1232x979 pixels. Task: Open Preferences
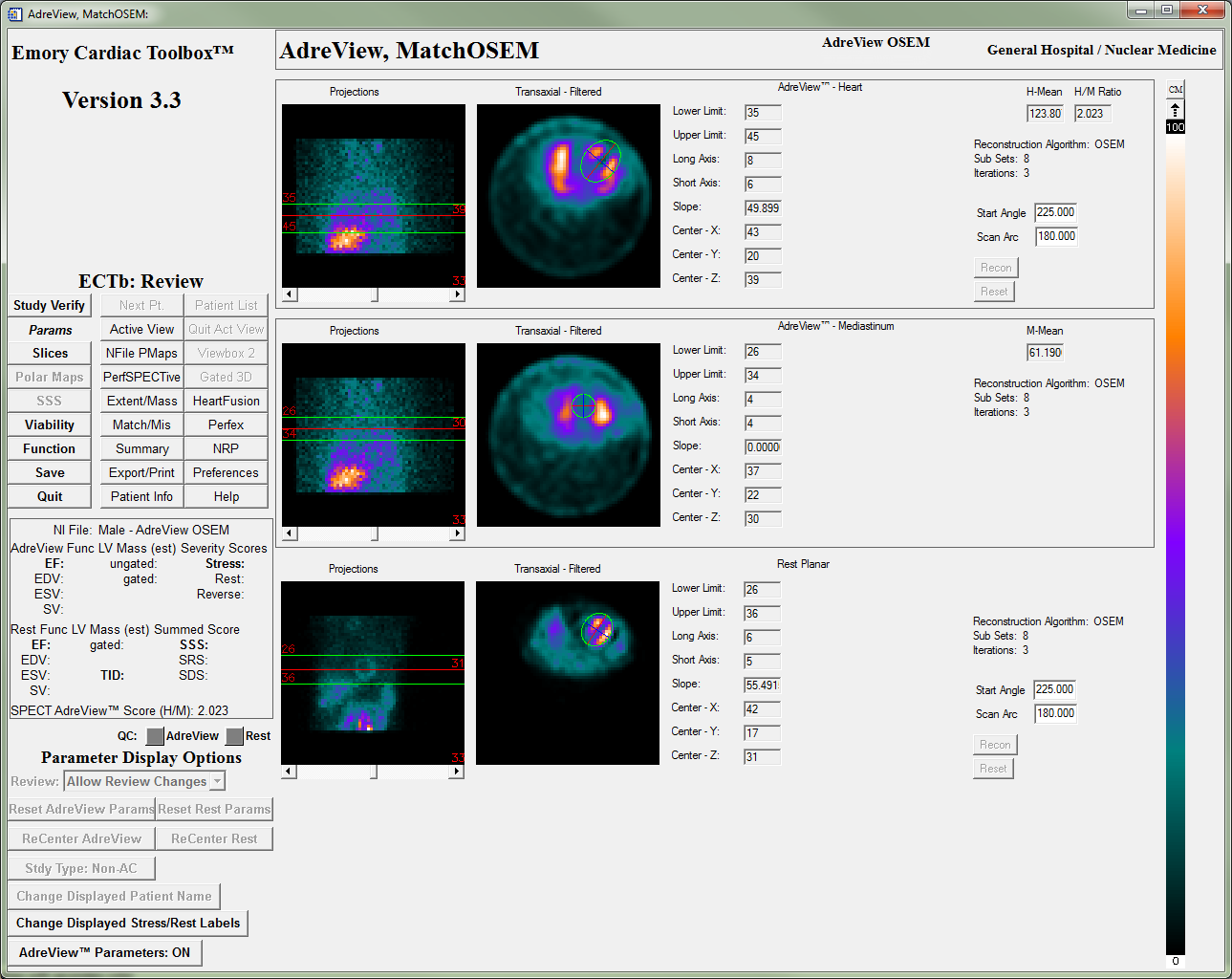(226, 472)
